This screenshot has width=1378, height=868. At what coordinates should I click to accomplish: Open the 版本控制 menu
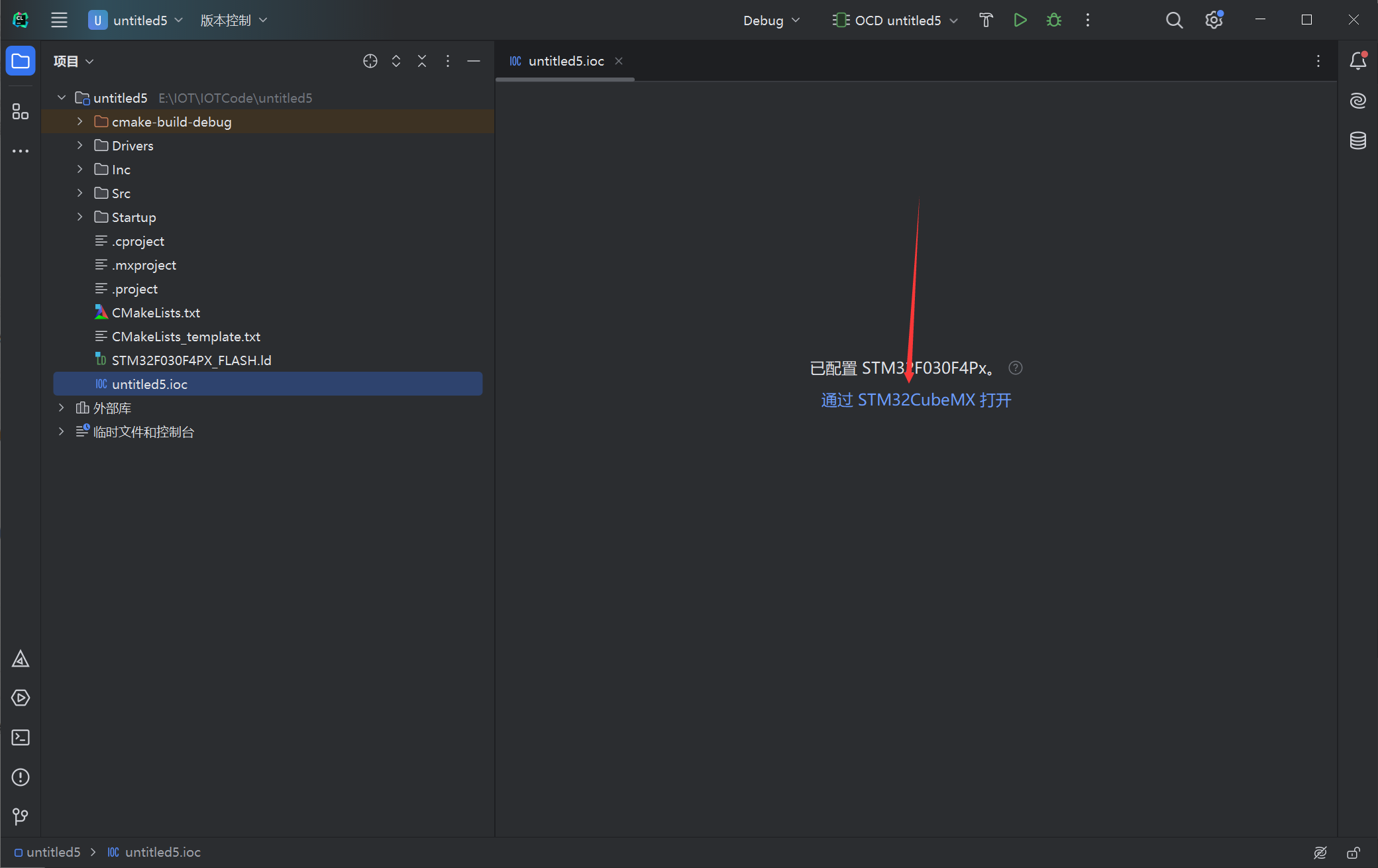(x=233, y=21)
